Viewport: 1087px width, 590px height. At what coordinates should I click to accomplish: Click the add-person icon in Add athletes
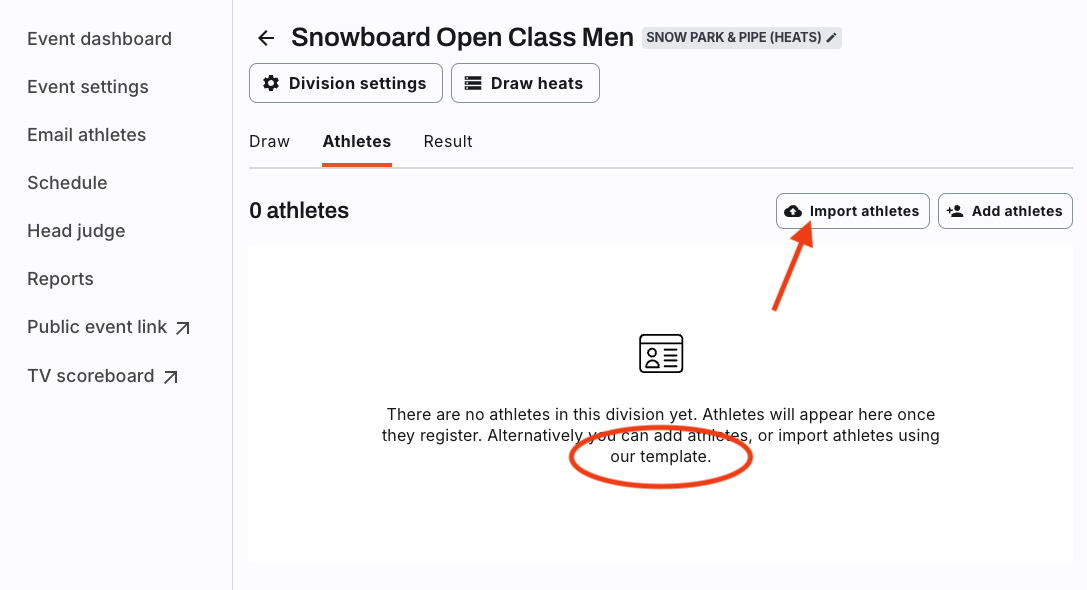[955, 211]
